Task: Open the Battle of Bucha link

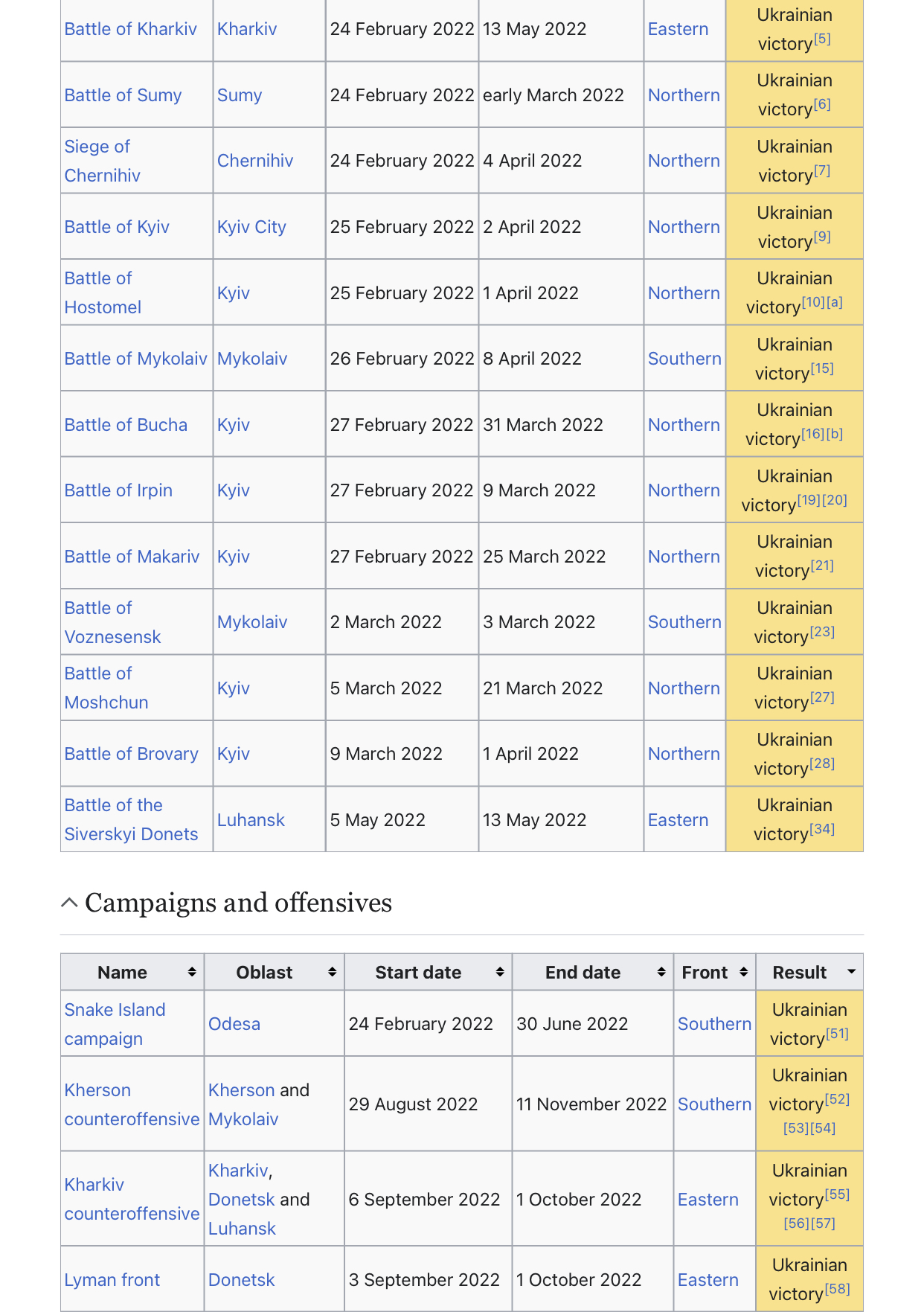Action: point(126,425)
